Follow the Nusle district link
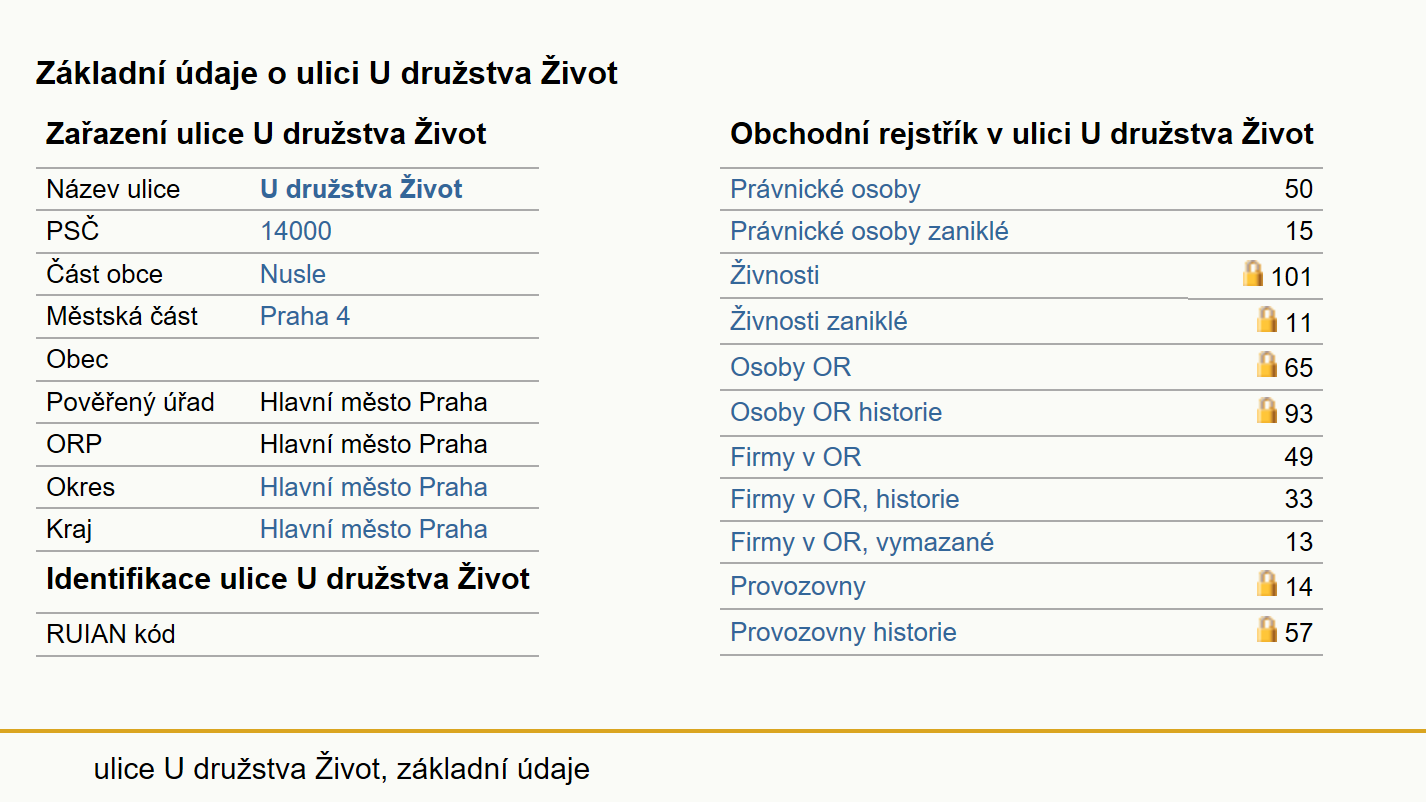 (x=293, y=274)
